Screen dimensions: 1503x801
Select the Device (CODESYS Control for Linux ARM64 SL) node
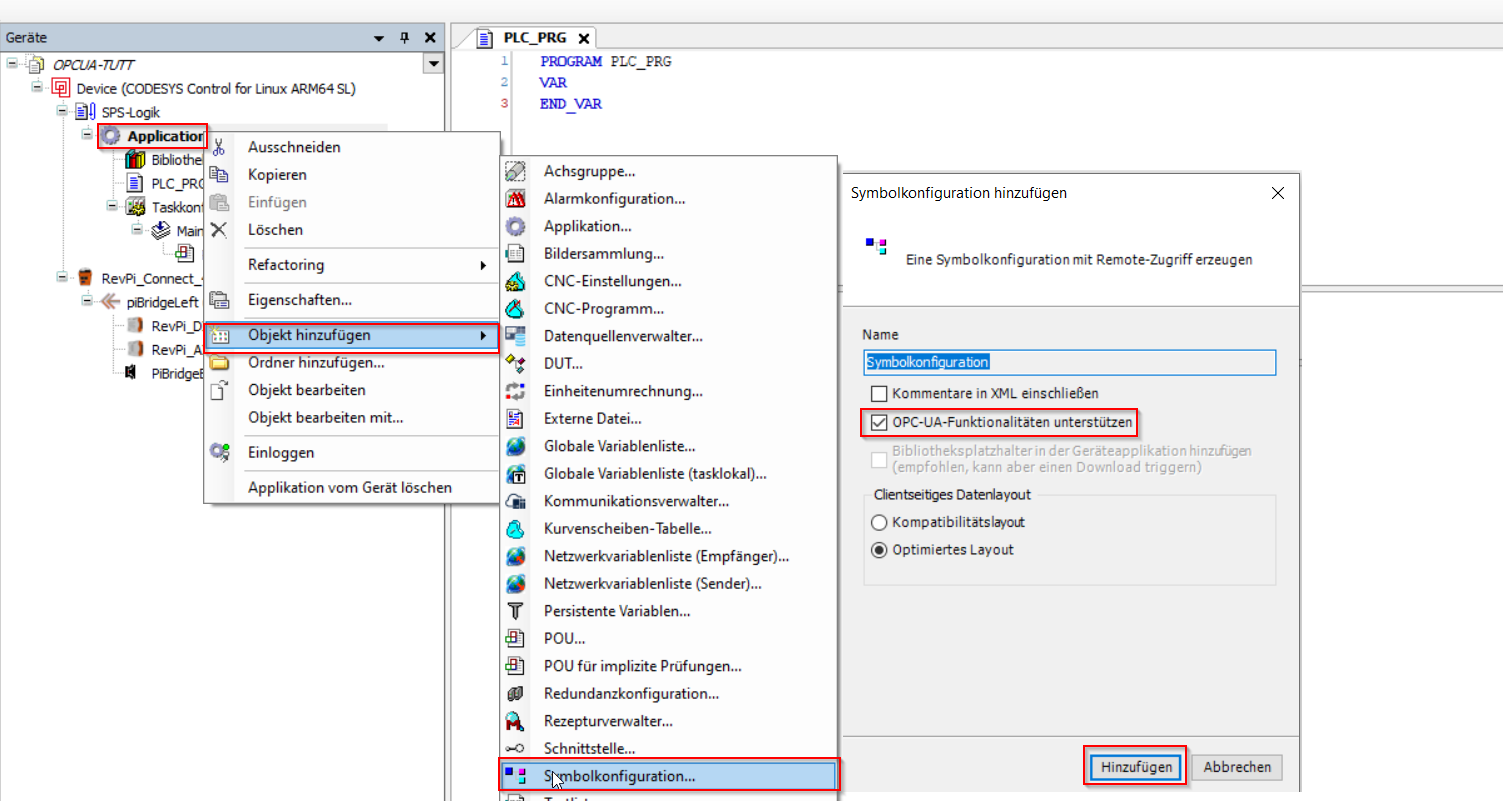(216, 88)
